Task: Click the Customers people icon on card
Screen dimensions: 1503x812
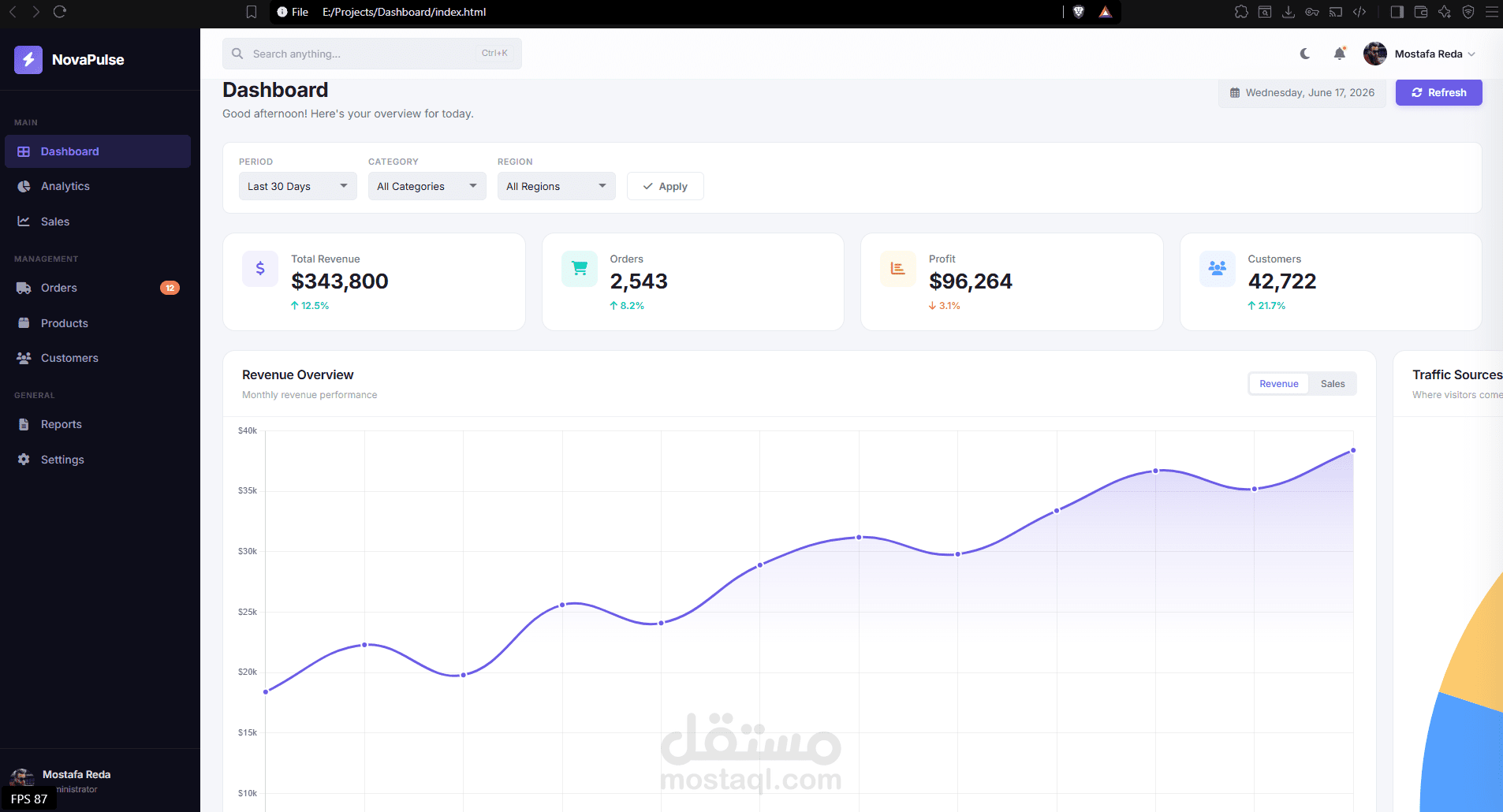Action: tap(1218, 269)
